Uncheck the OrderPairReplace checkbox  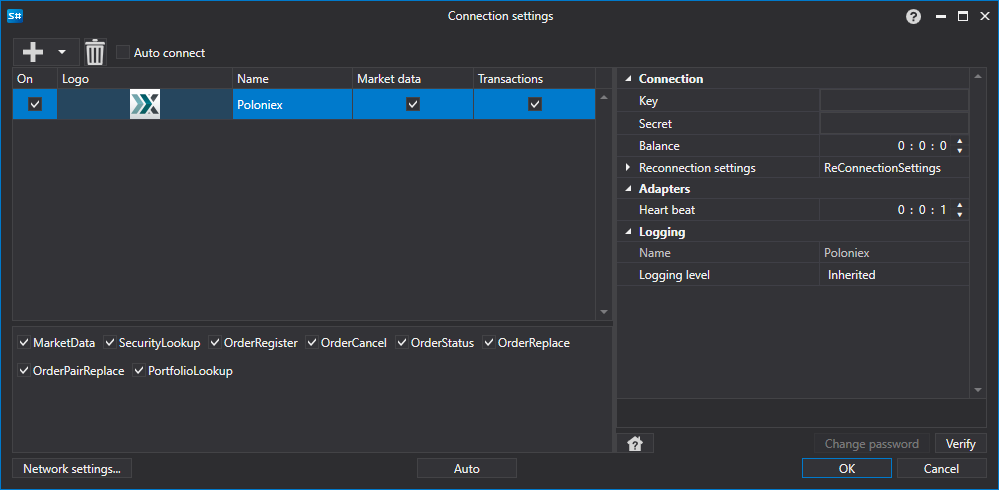24,371
